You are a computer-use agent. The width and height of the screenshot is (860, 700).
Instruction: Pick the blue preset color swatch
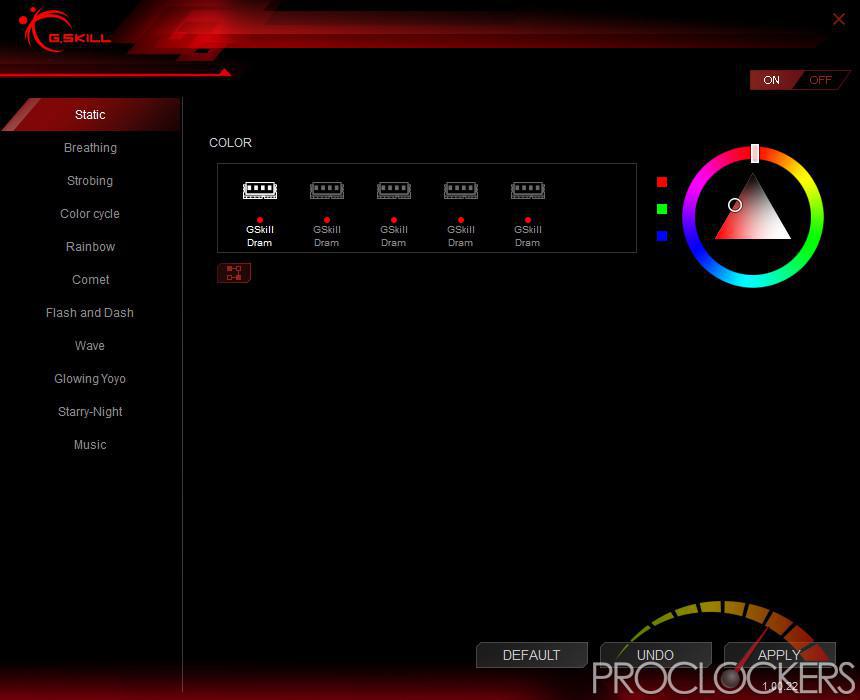[662, 236]
